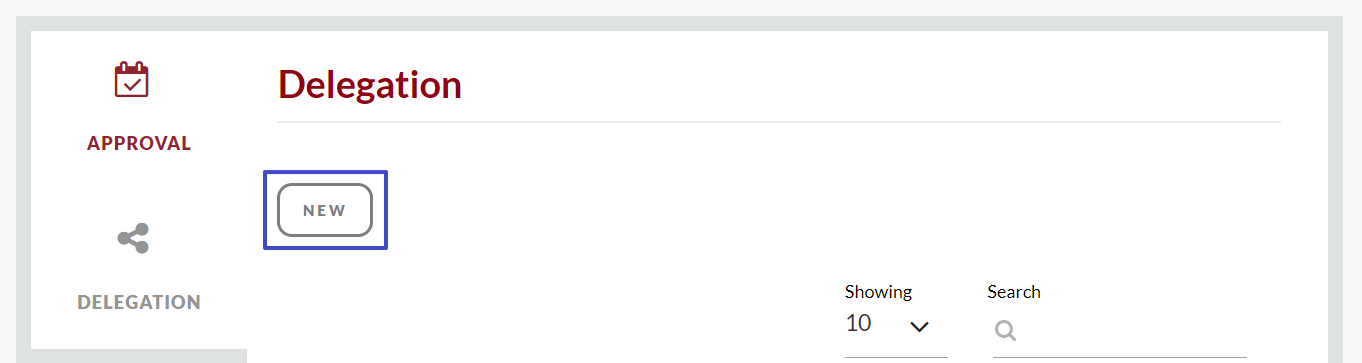The width and height of the screenshot is (1362, 363).
Task: Switch to the APPROVAL sidebar tab
Action: click(x=139, y=110)
